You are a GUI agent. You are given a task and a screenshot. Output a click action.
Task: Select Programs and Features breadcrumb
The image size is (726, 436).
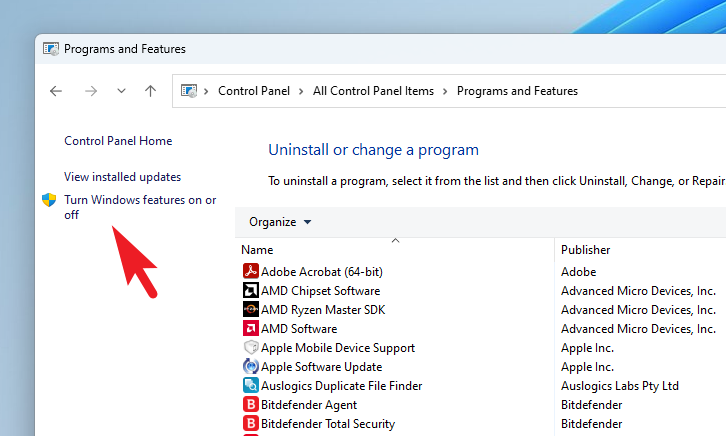[x=517, y=91]
